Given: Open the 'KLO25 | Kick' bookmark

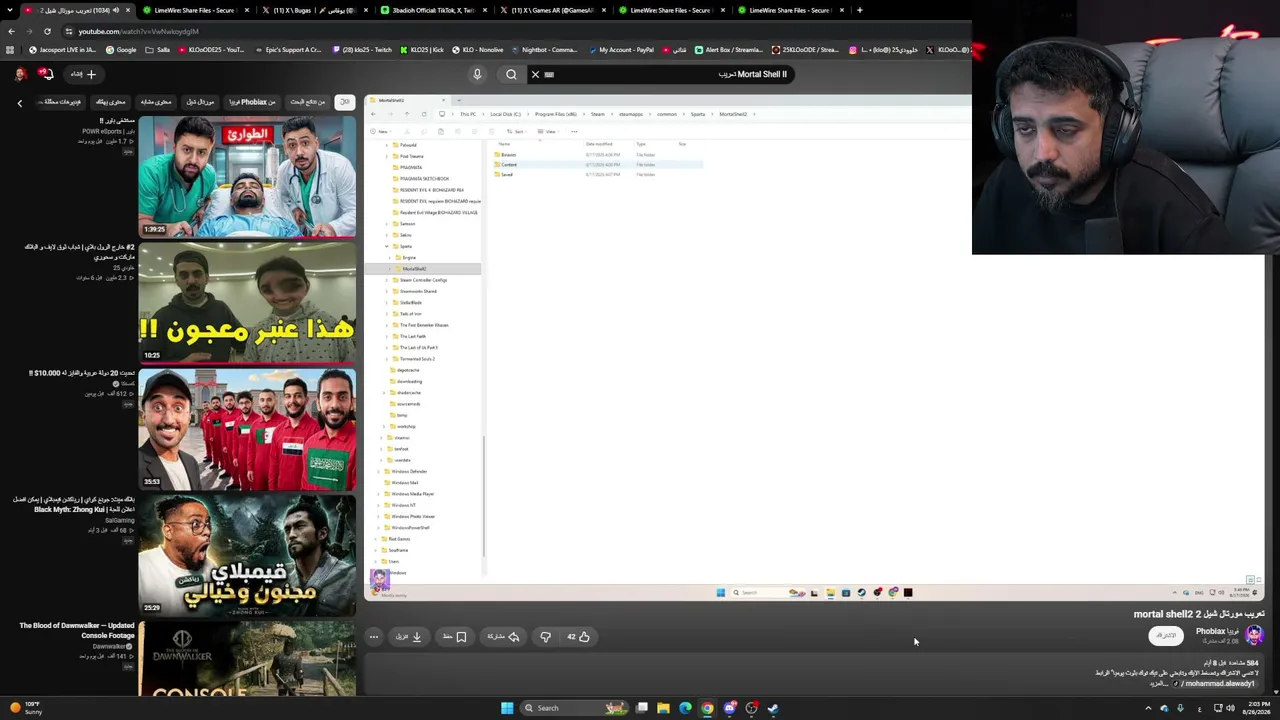Looking at the screenshot, I should [422, 50].
